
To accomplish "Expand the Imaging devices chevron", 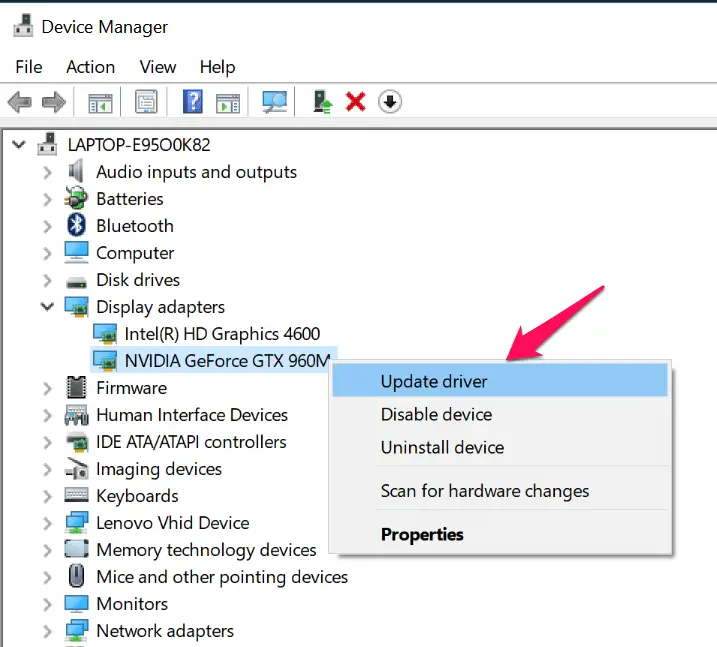I will [47, 469].
